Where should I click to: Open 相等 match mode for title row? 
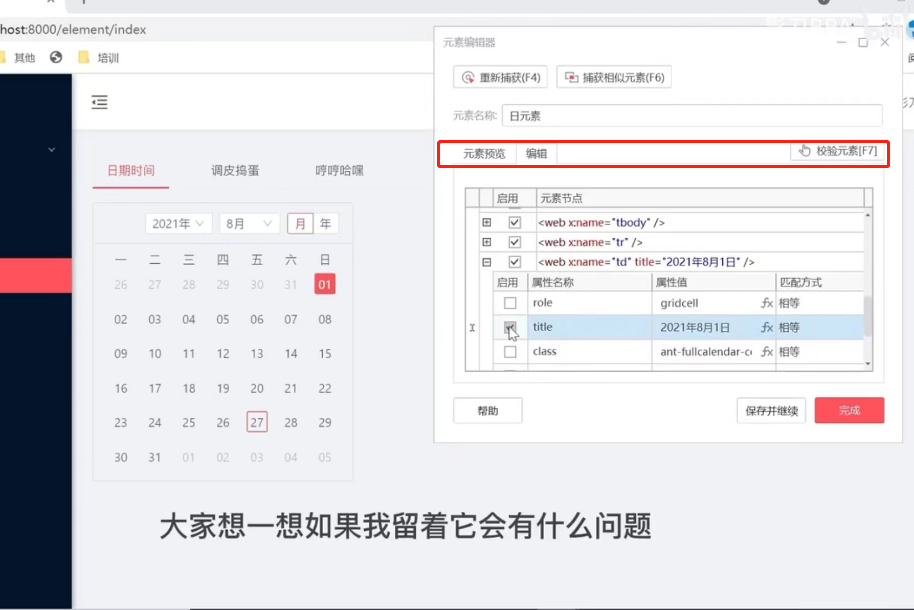coord(819,327)
